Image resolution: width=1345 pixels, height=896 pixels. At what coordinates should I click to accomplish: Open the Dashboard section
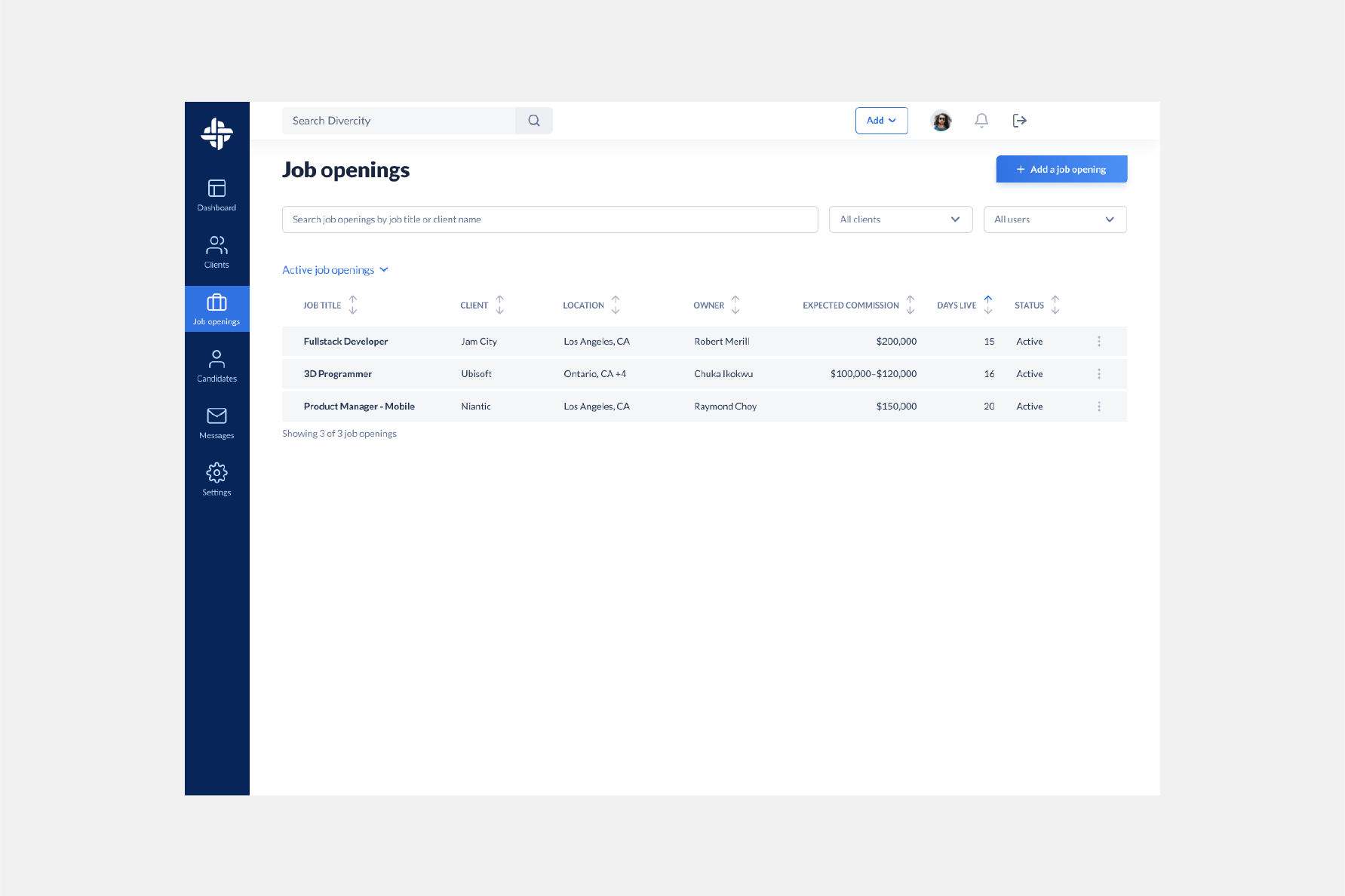pyautogui.click(x=216, y=195)
